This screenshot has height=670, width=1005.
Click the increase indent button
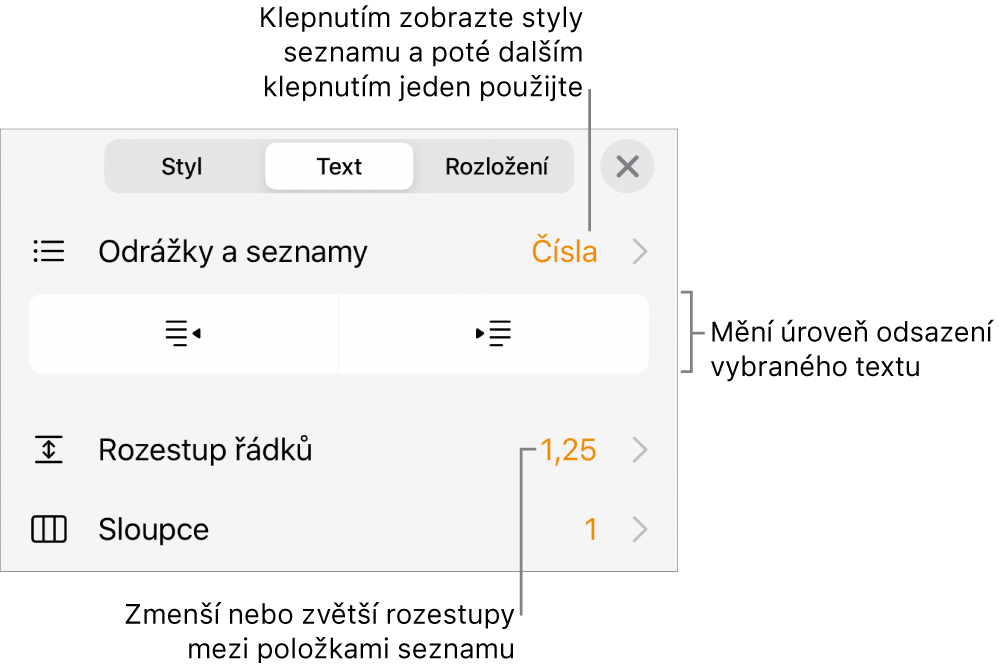tap(493, 333)
